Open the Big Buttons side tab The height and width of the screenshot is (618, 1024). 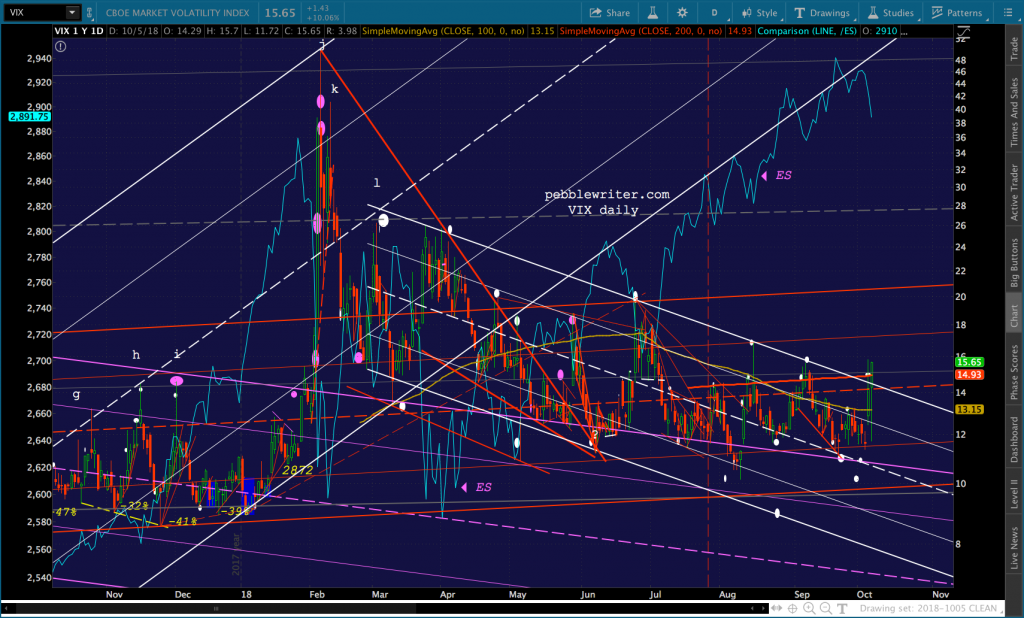(x=1014, y=263)
